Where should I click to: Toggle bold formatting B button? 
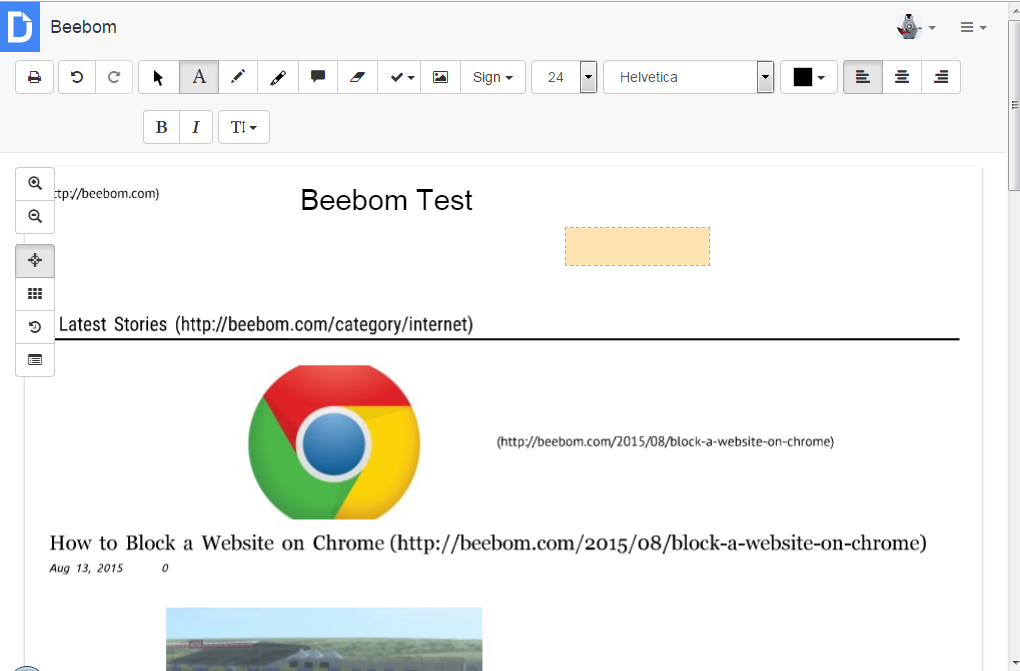click(x=161, y=127)
